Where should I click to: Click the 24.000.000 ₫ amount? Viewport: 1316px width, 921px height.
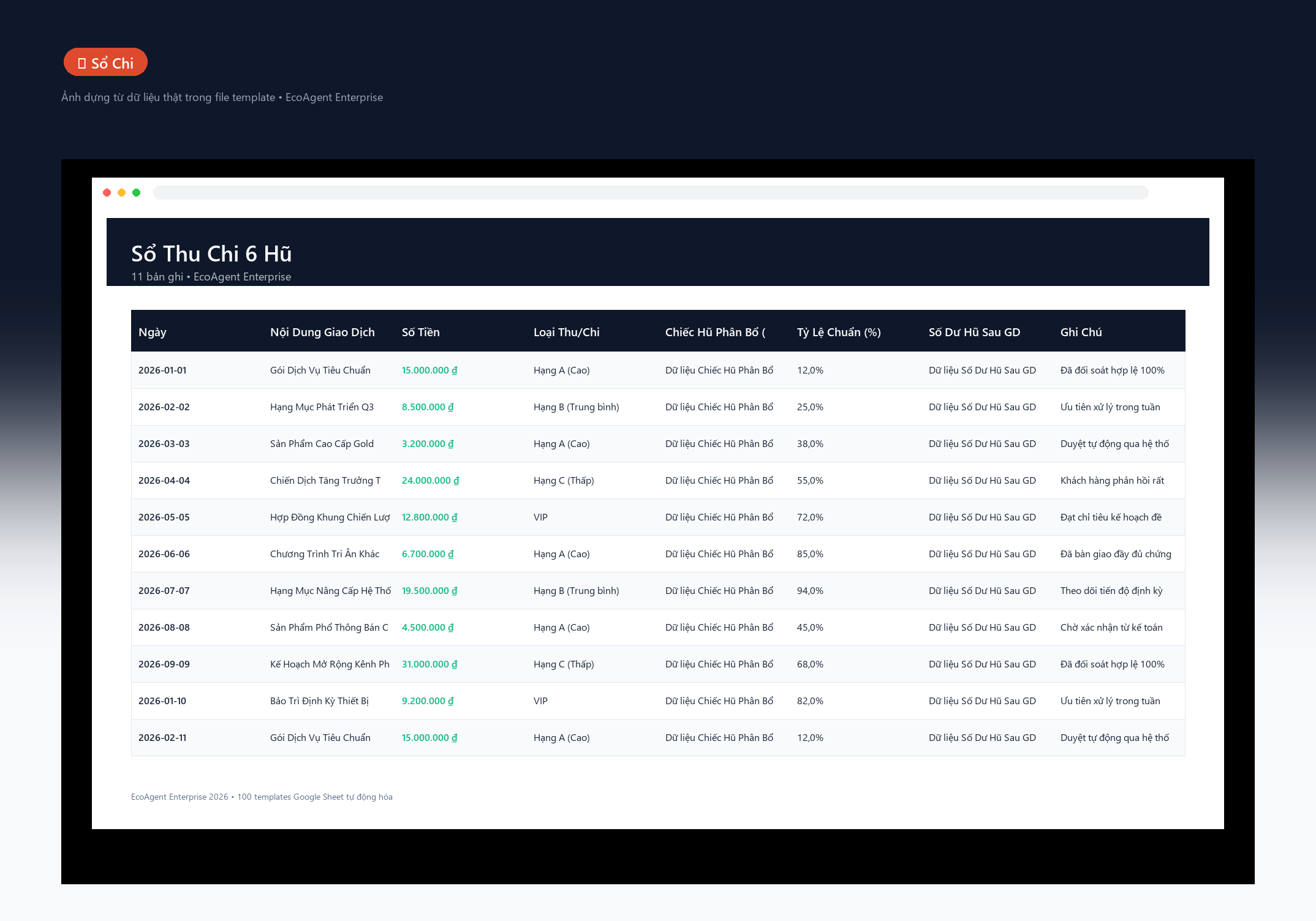click(x=431, y=481)
